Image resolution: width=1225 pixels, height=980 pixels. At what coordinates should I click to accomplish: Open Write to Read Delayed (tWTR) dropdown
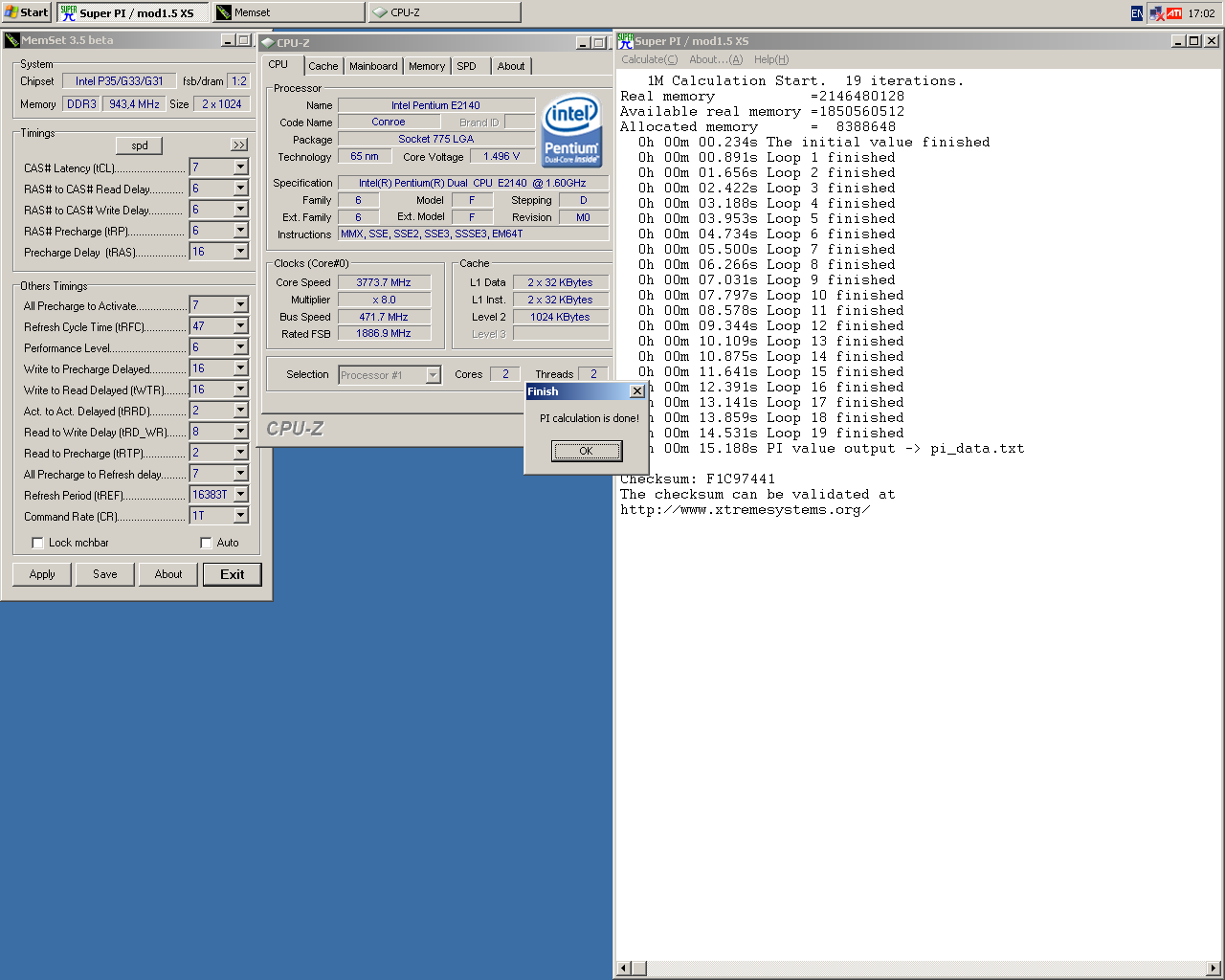coord(241,390)
